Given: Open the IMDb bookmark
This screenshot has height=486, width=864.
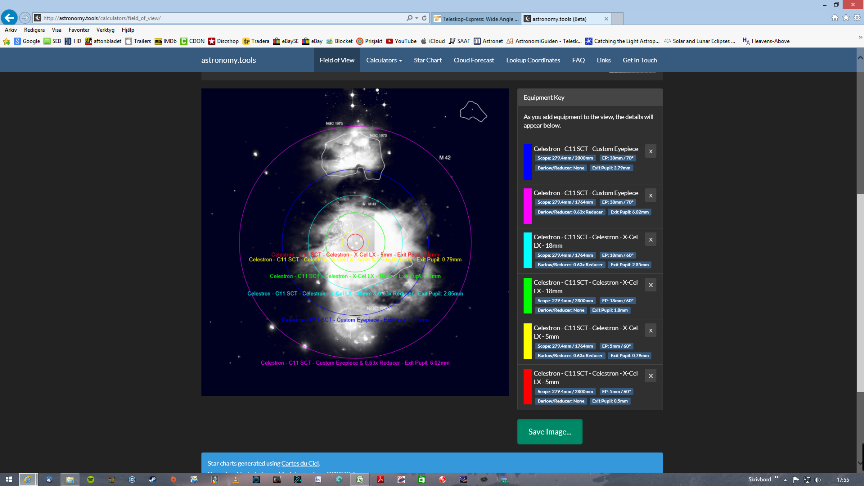Looking at the screenshot, I should click(165, 41).
